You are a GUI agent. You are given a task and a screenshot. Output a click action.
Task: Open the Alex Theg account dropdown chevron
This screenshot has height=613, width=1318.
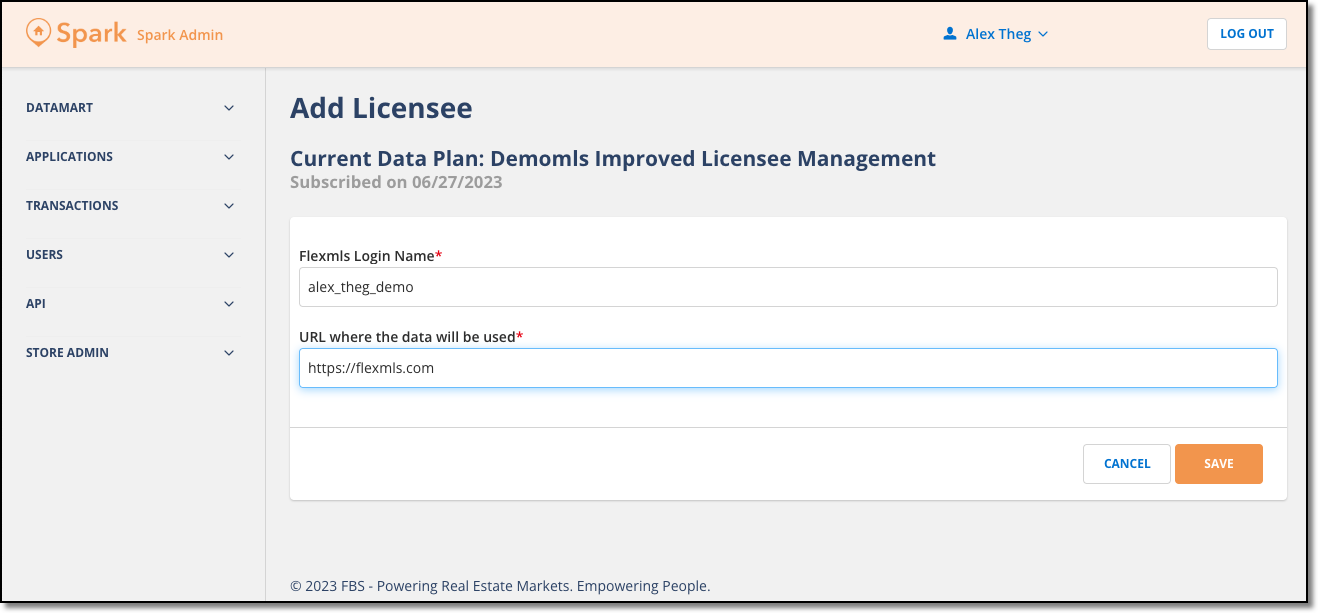[x=1043, y=34]
